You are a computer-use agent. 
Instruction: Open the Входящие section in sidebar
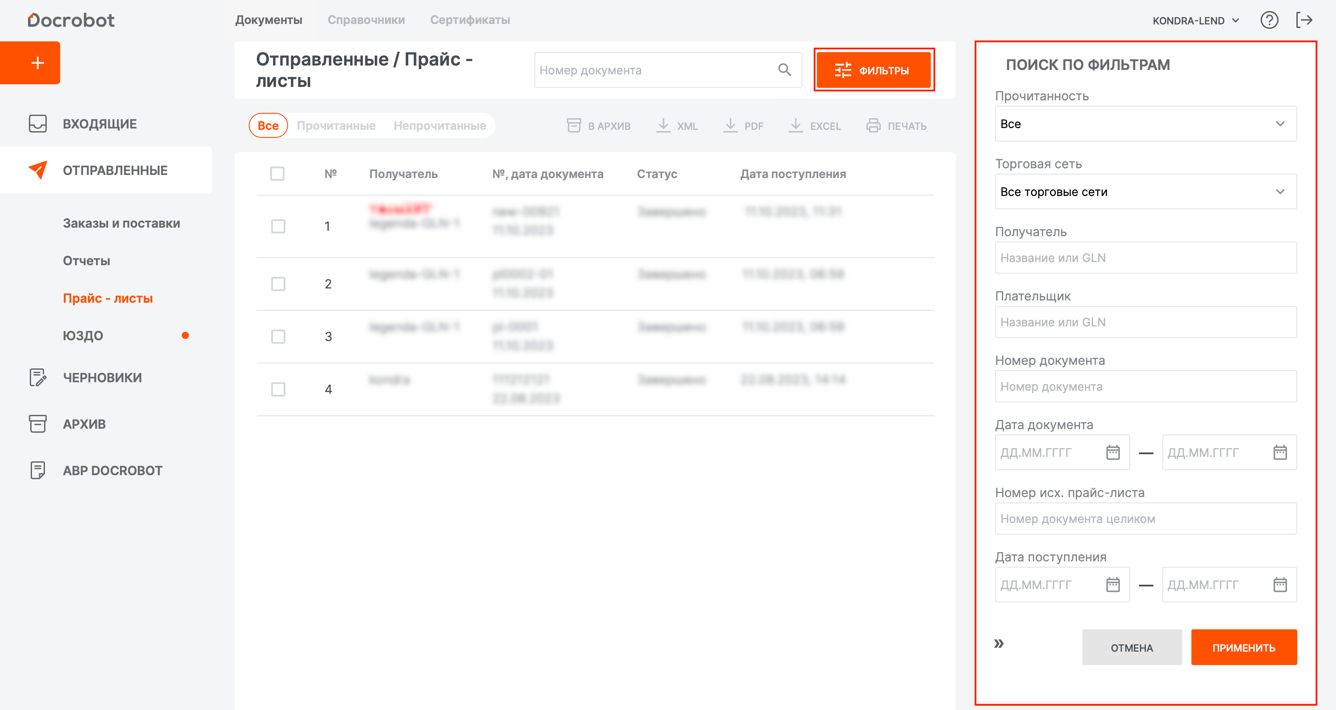point(99,124)
